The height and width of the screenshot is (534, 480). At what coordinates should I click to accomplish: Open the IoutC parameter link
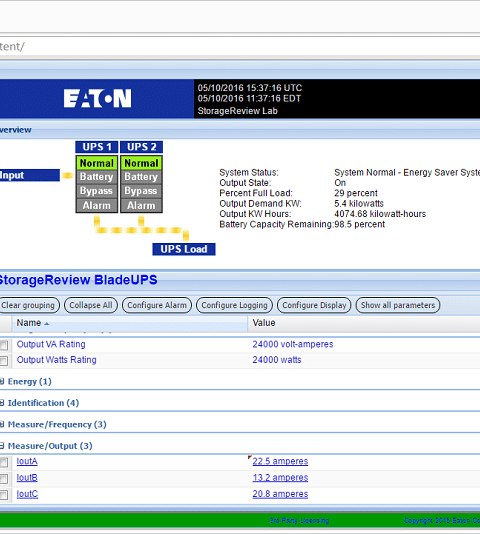pyautogui.click(x=27, y=494)
